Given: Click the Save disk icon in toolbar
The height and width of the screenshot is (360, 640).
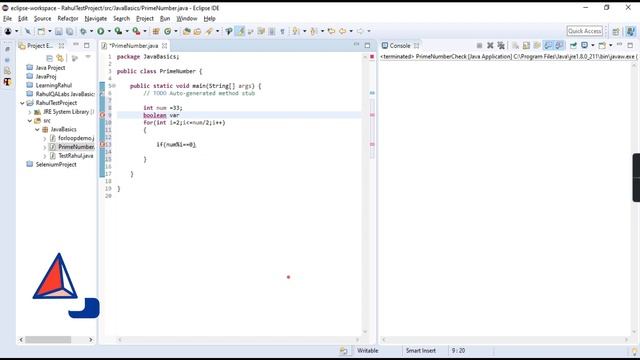Looking at the screenshot, I should click(x=59, y=31).
